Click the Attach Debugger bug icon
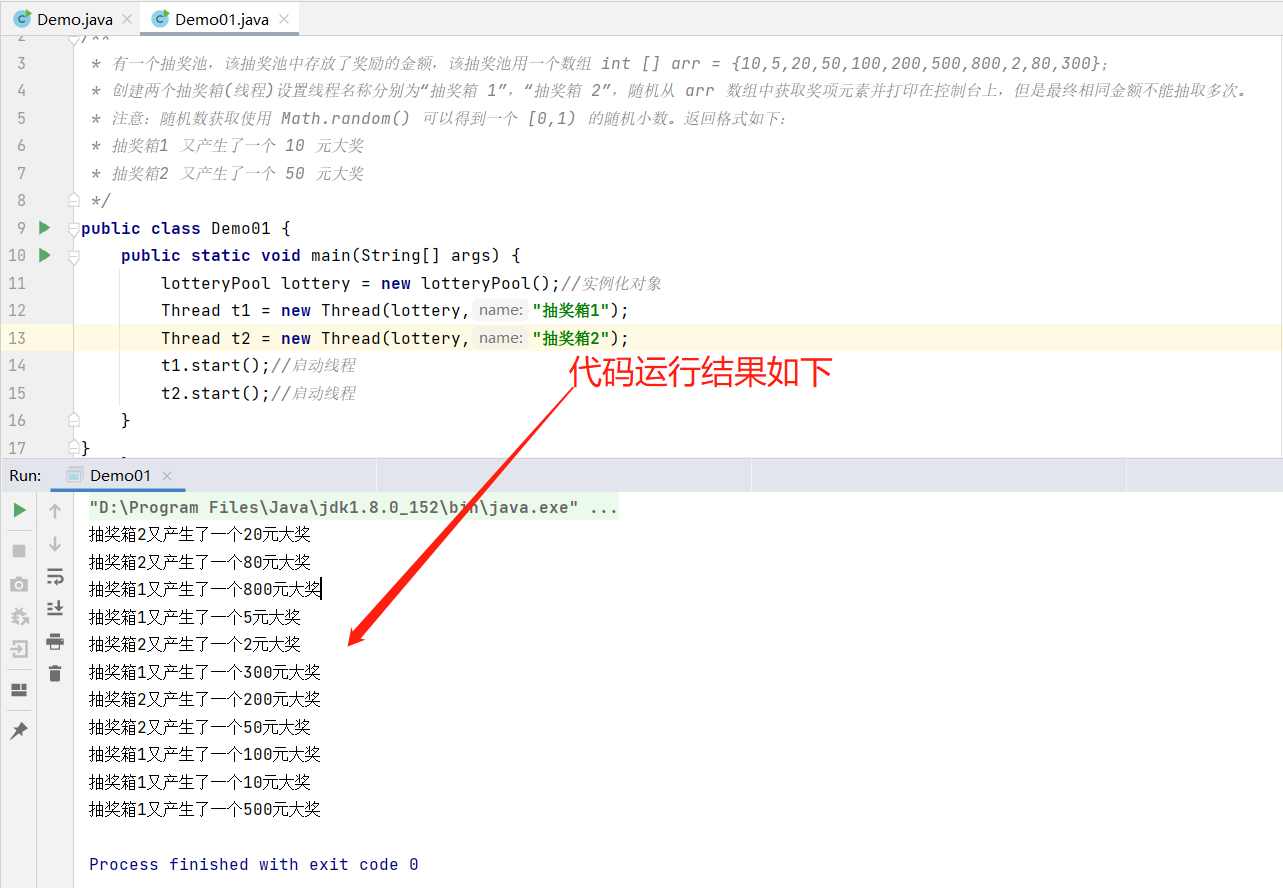The width and height of the screenshot is (1283, 888). click(19, 617)
